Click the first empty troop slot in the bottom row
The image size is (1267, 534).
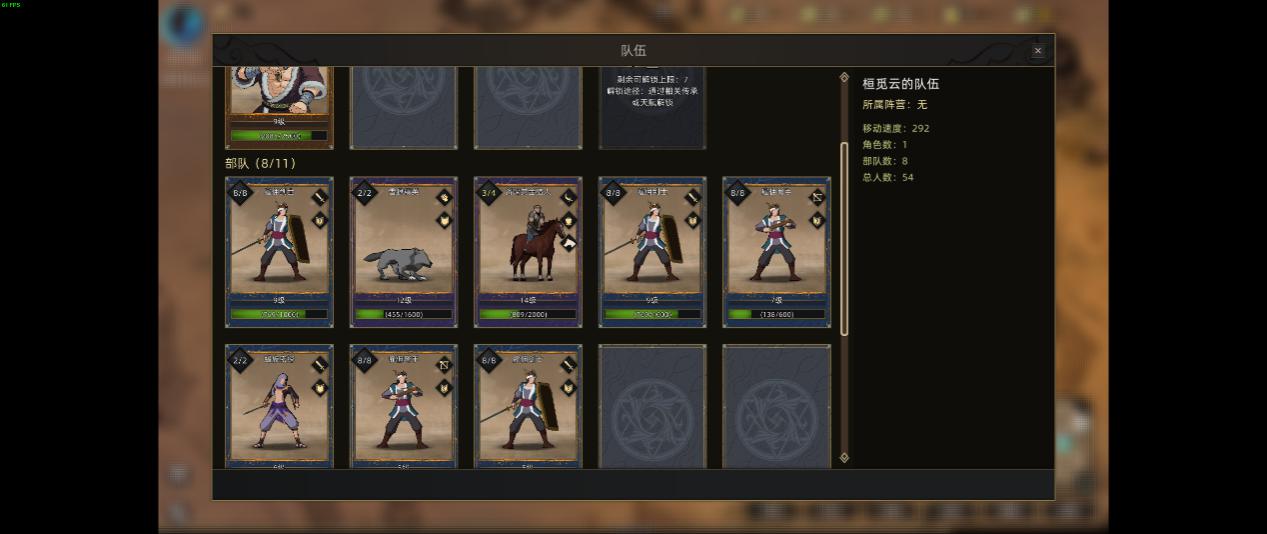coord(653,406)
